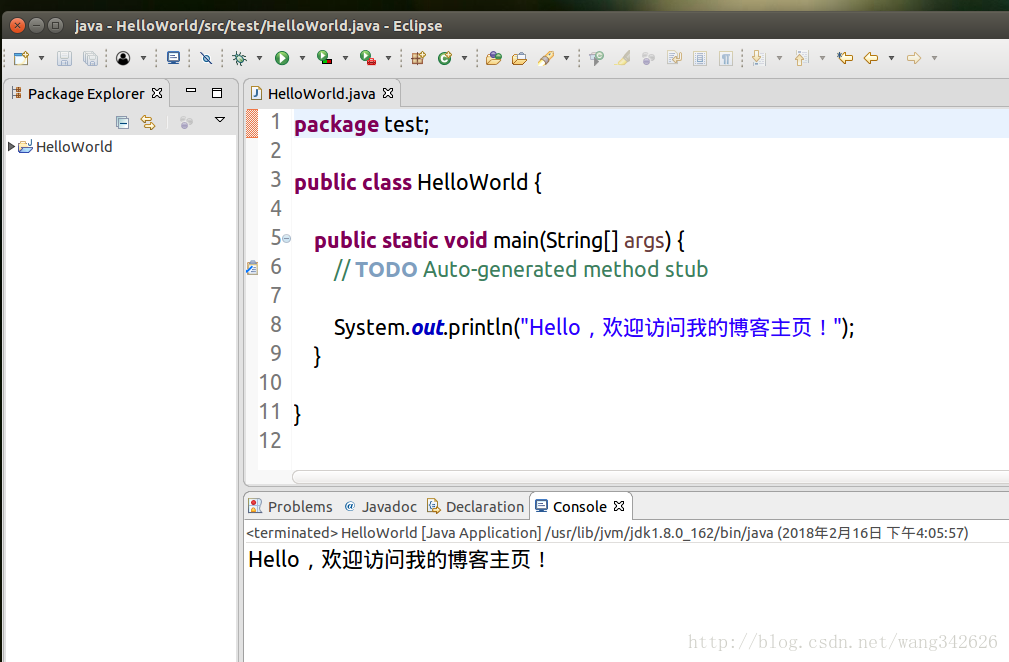Viewport: 1009px width, 662px height.
Task: Open the External Tools dropdown arrow
Action: click(388, 59)
